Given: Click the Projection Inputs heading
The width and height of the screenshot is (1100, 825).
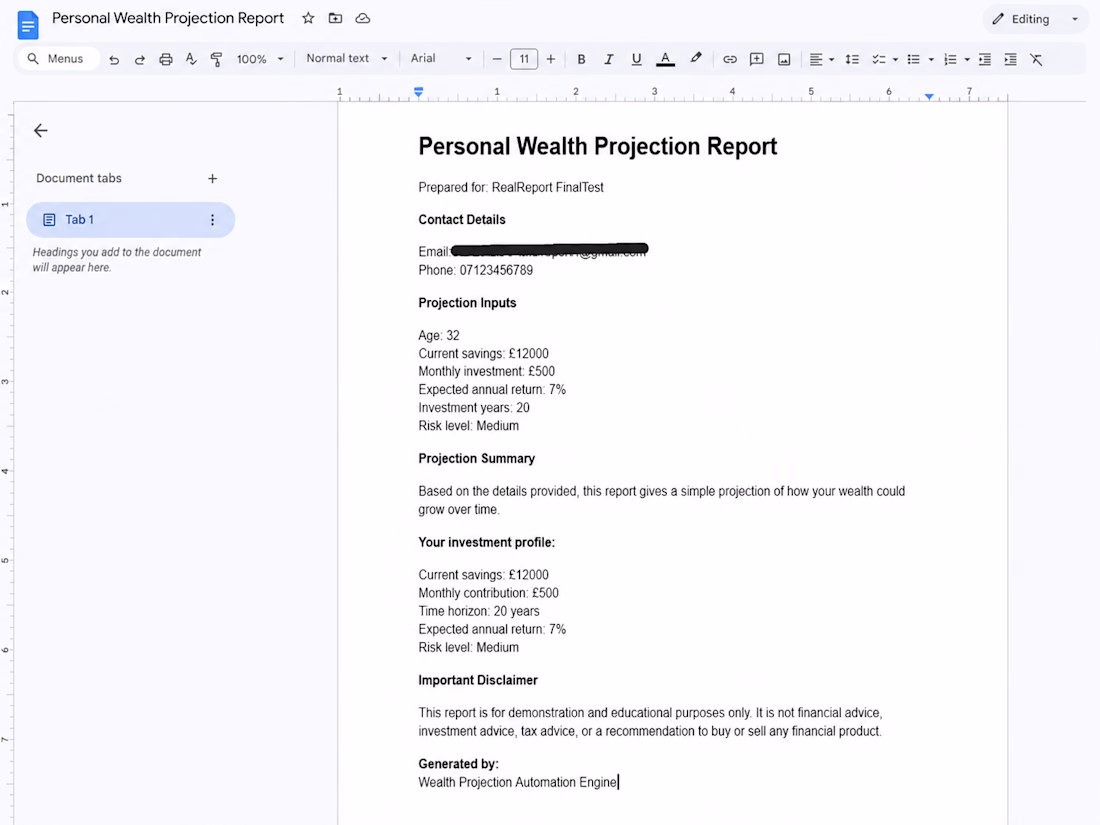Looking at the screenshot, I should [467, 303].
